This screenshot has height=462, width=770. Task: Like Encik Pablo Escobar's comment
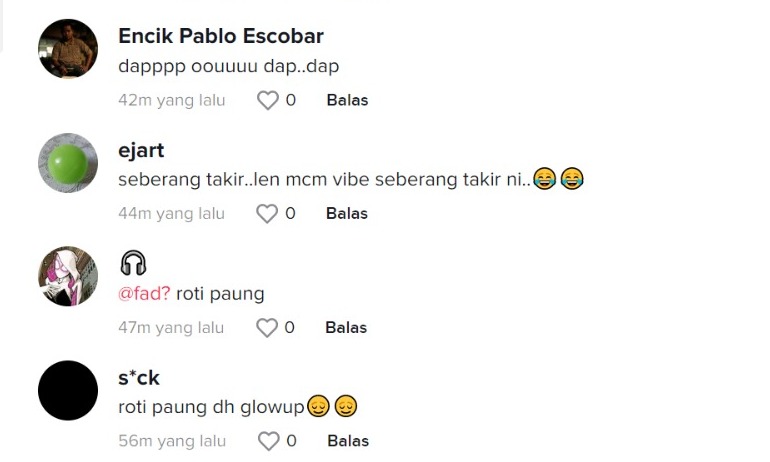pyautogui.click(x=267, y=100)
